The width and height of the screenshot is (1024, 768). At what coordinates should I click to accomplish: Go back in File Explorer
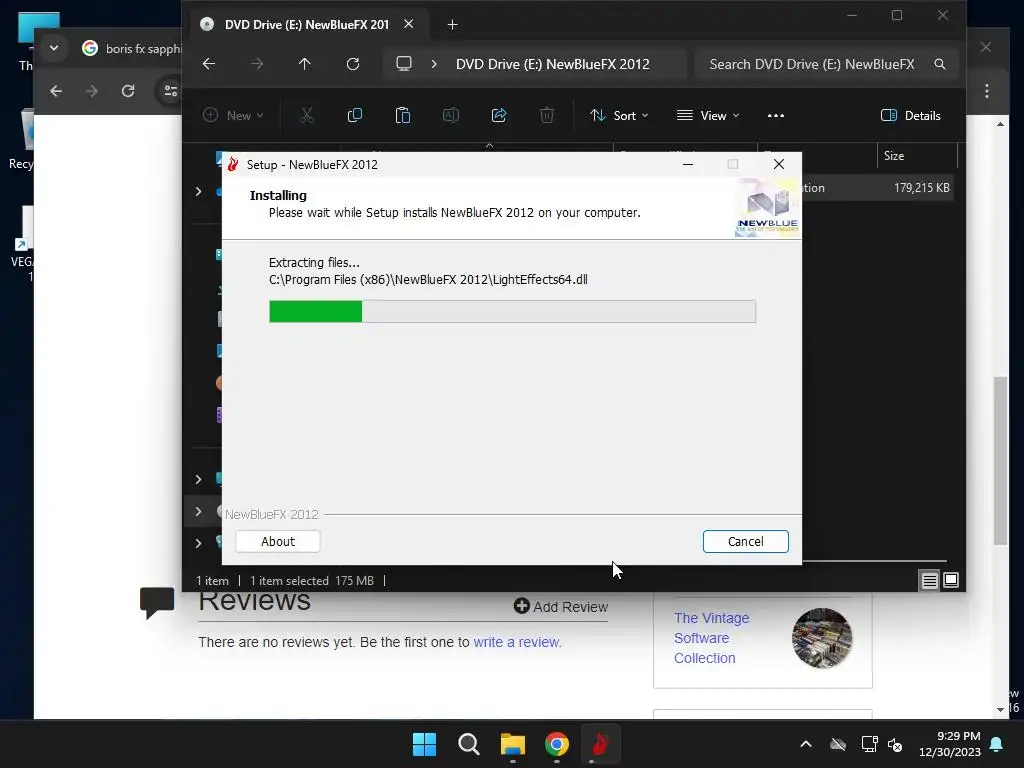click(x=209, y=64)
